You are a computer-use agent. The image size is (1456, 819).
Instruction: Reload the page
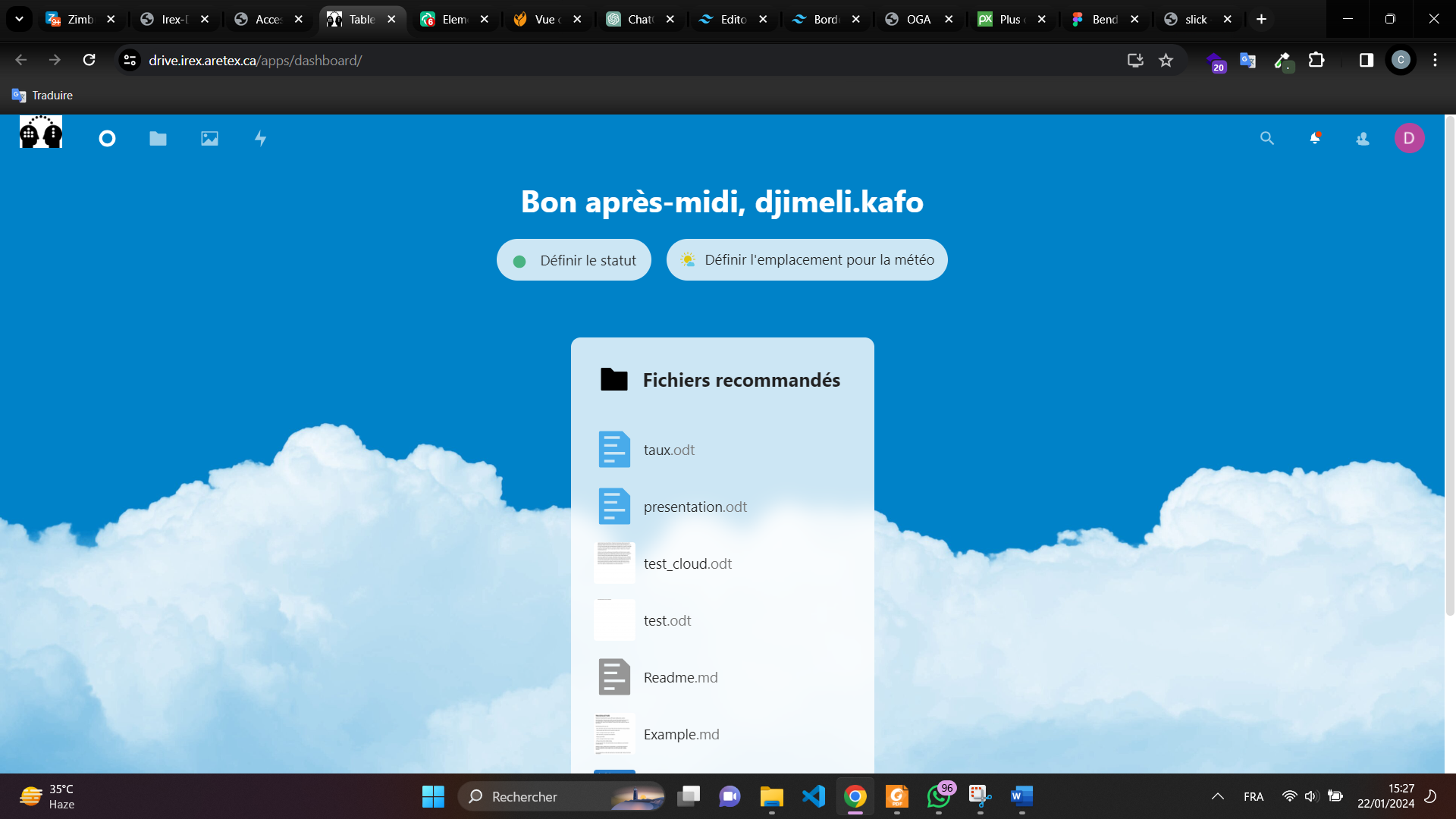pos(89,60)
